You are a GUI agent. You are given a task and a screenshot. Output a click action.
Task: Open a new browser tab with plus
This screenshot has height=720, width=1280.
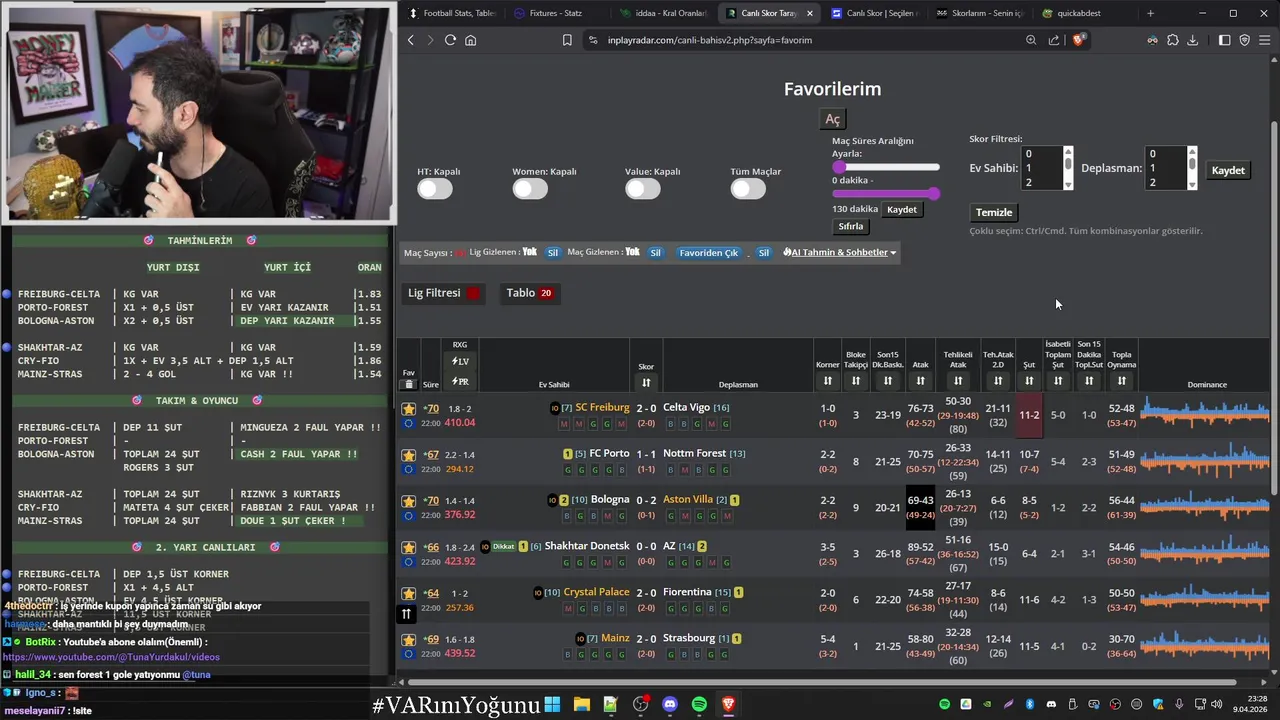1150,13
